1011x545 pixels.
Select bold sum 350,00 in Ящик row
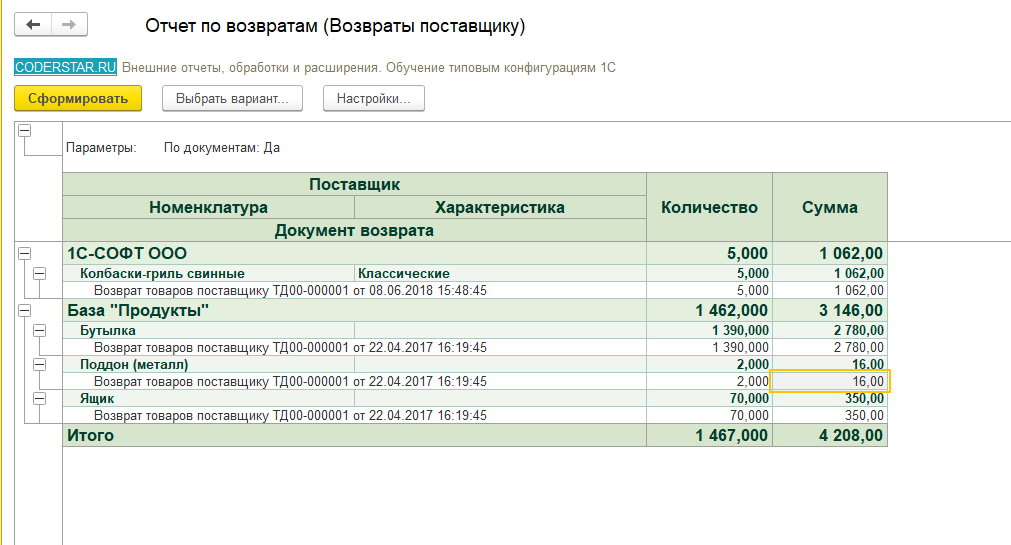point(830,399)
